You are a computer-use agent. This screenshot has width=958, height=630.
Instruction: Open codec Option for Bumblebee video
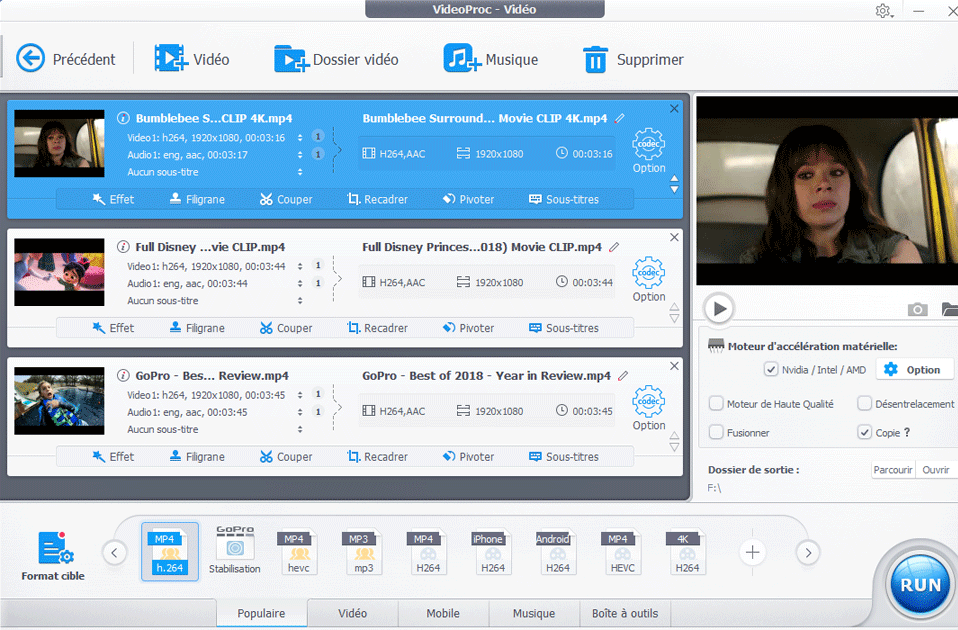click(649, 145)
